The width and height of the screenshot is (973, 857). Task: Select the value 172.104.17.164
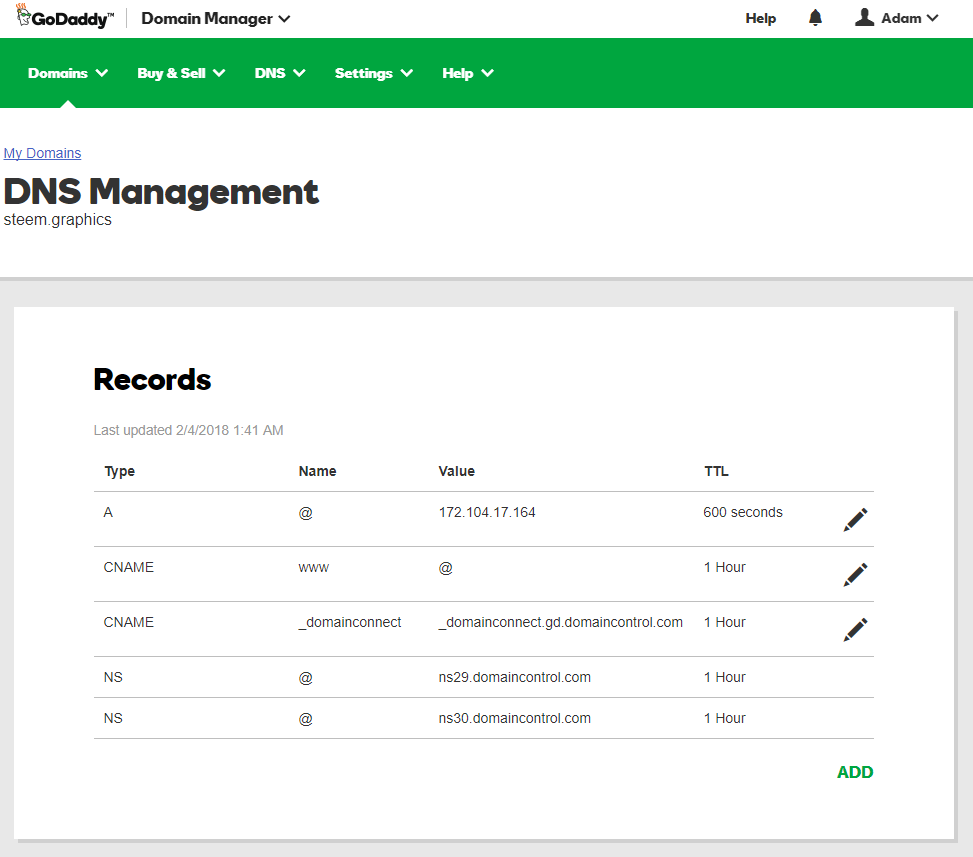(x=486, y=513)
